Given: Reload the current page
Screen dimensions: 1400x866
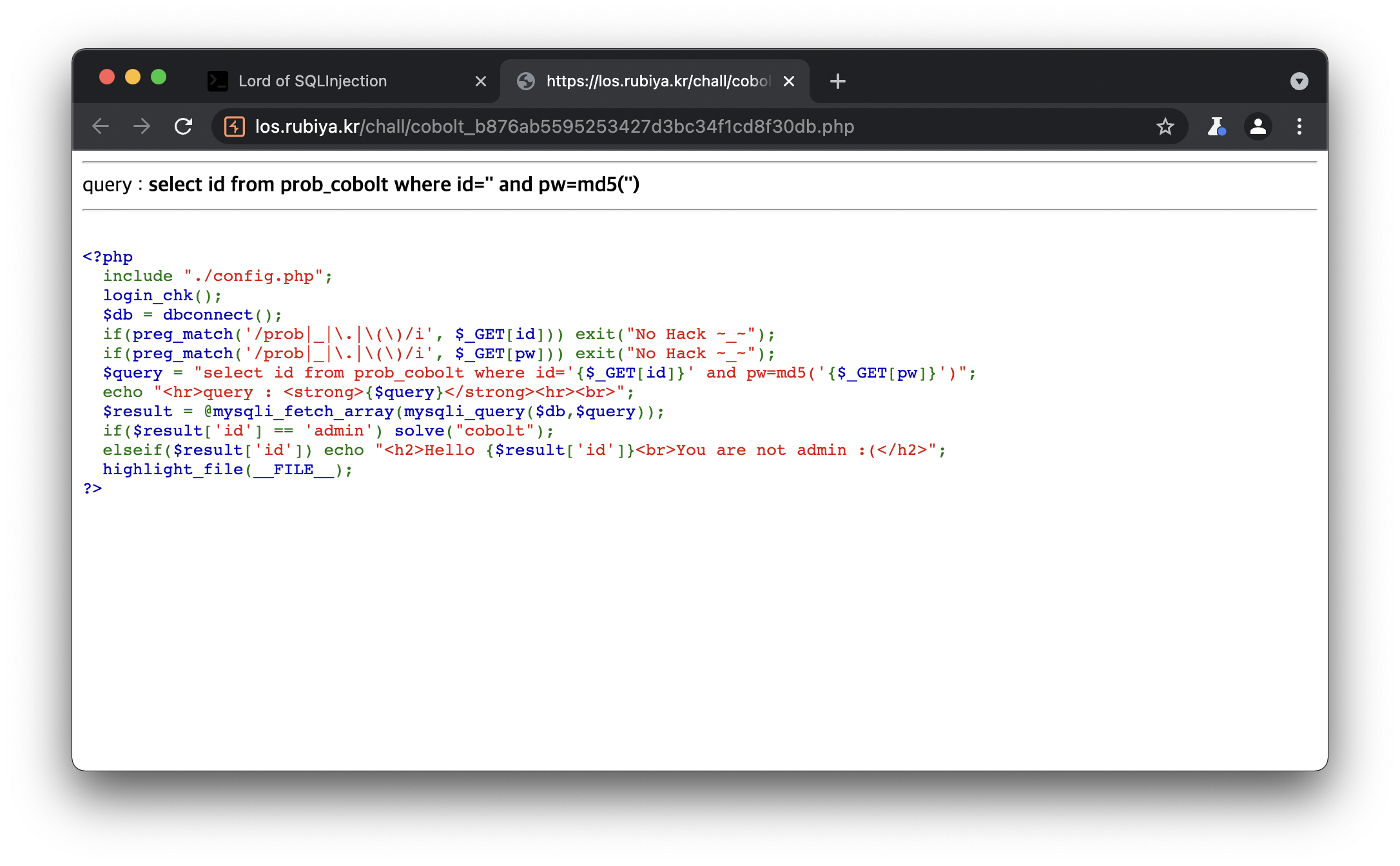Looking at the screenshot, I should tap(184, 126).
